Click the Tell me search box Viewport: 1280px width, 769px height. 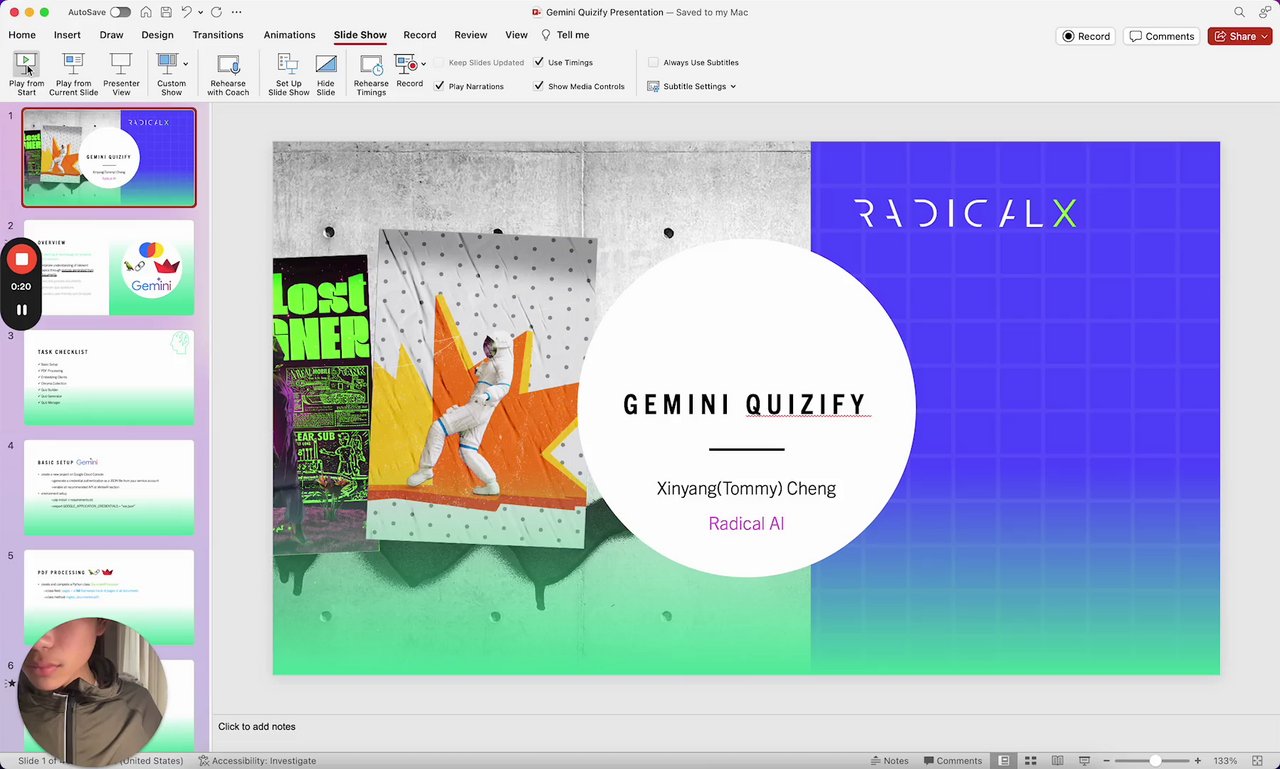point(565,35)
